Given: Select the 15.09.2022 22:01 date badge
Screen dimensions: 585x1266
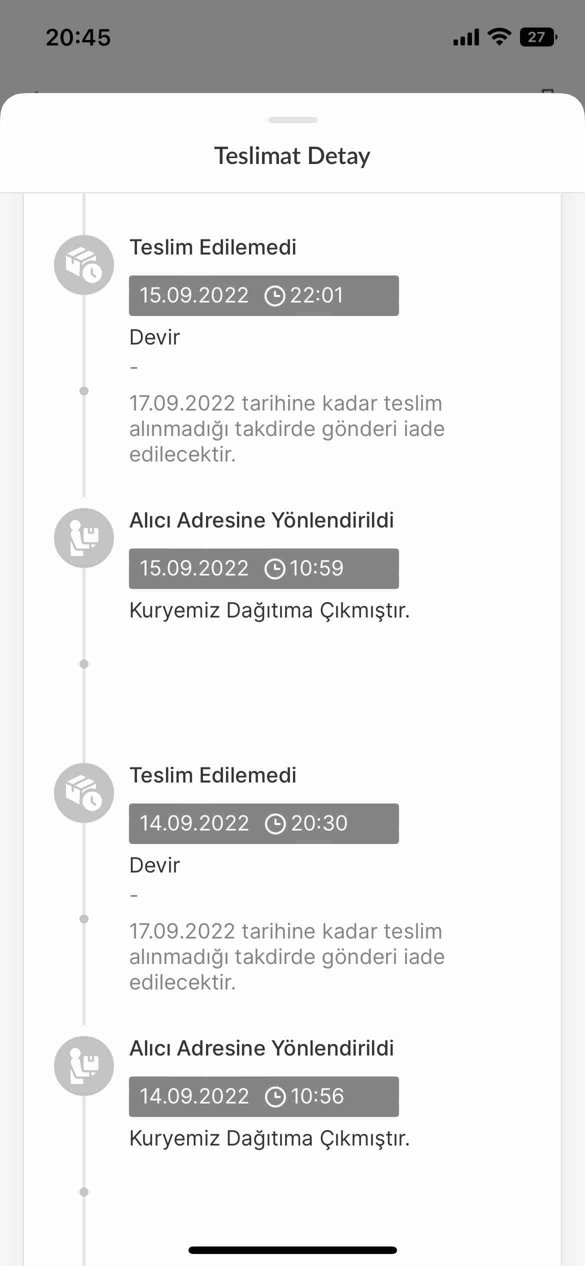Looking at the screenshot, I should (x=264, y=296).
